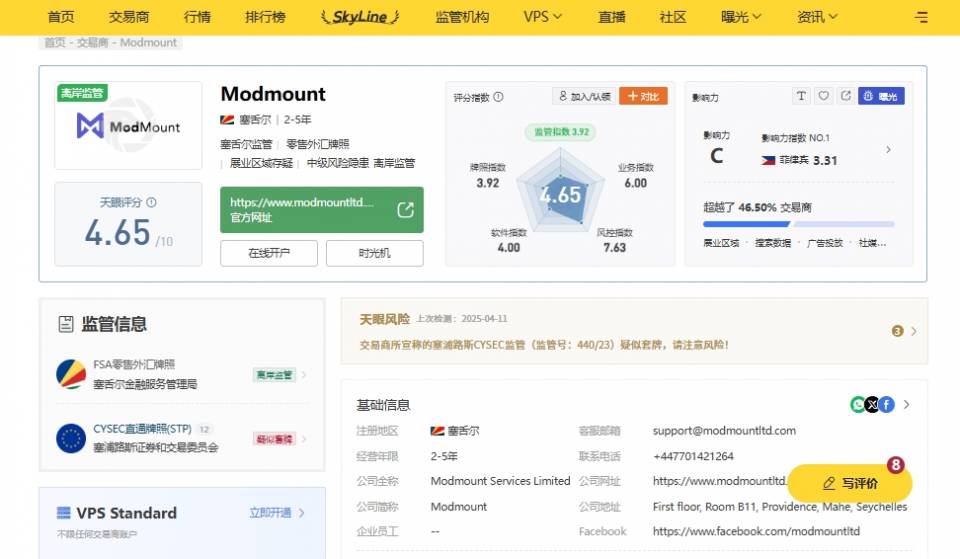Open the FSA零售外汇牌照 license entry
960x559 pixels.
click(x=134, y=364)
